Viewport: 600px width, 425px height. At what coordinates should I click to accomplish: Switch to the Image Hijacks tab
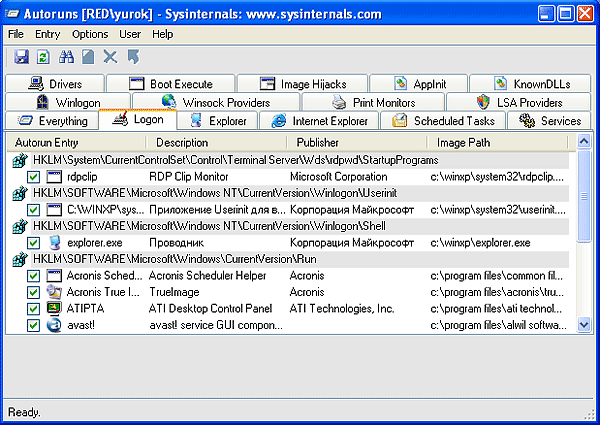click(303, 84)
